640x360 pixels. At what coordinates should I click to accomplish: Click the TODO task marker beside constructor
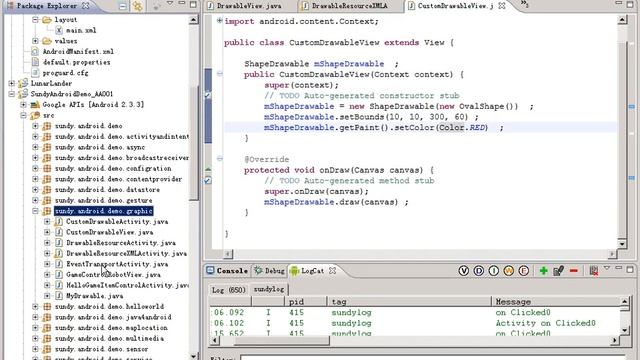207,95
